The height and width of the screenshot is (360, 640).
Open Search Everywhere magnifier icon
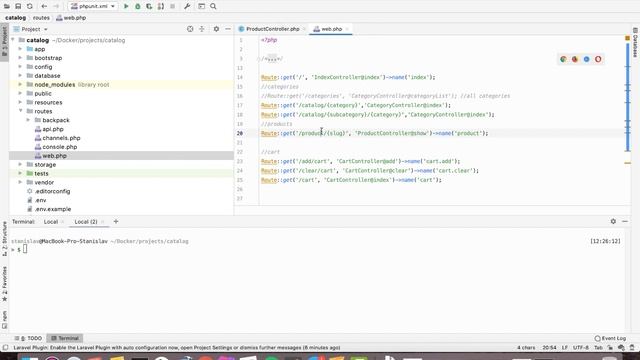click(213, 6)
